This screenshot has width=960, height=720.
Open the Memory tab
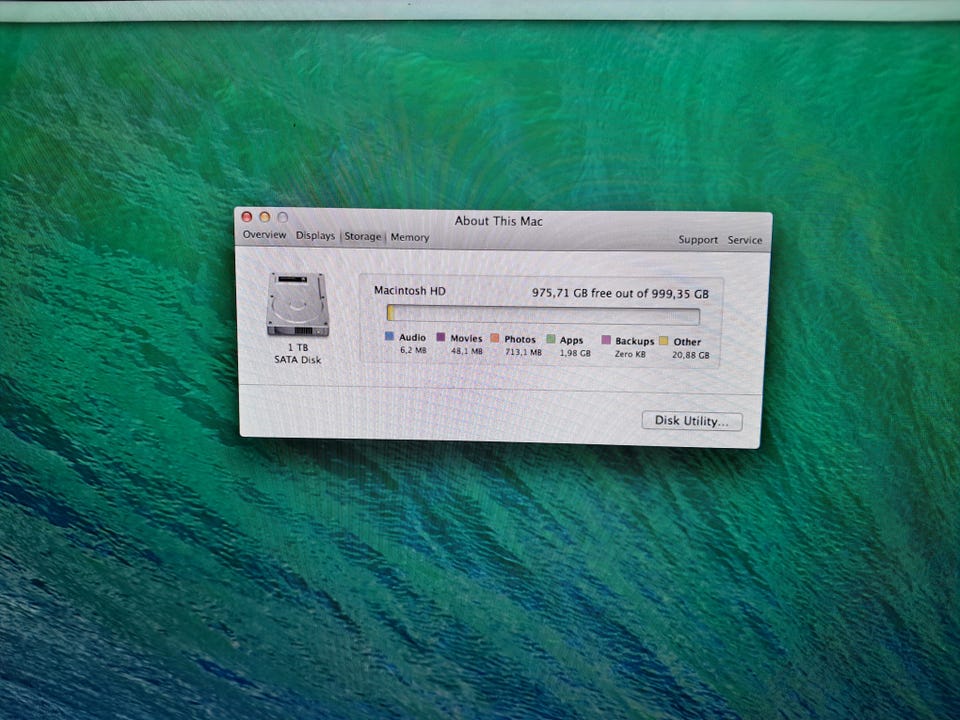(410, 237)
